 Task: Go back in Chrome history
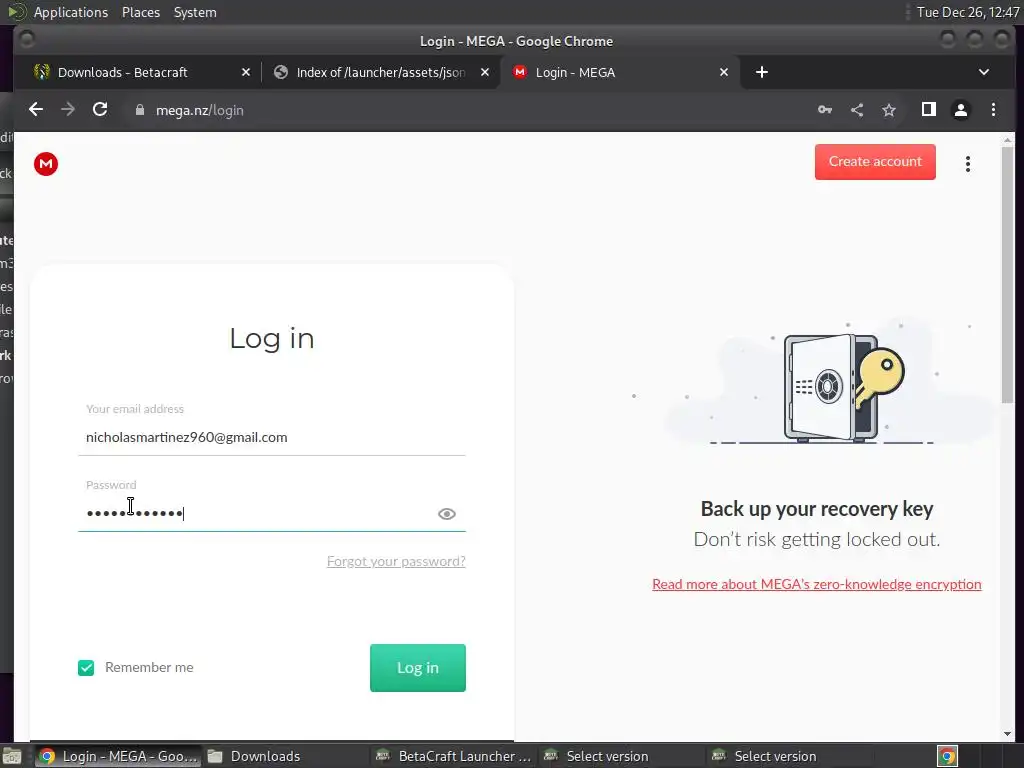pos(36,110)
